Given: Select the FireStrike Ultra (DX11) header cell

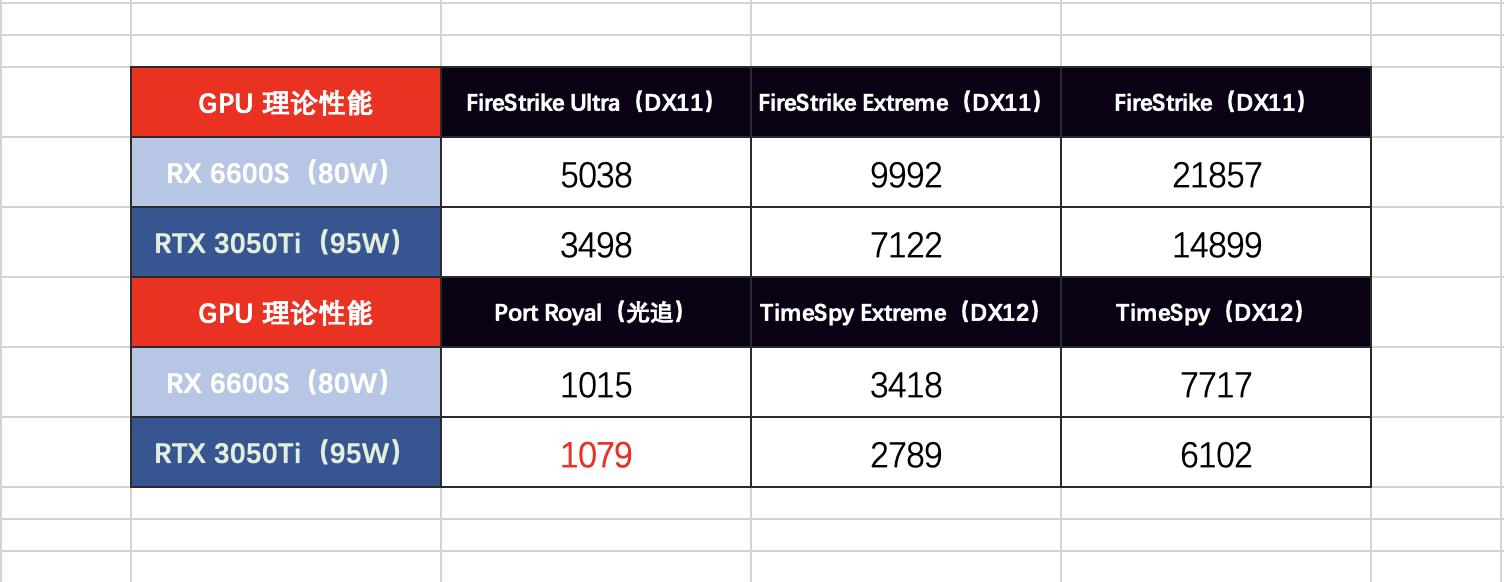Looking at the screenshot, I should 595,102.
